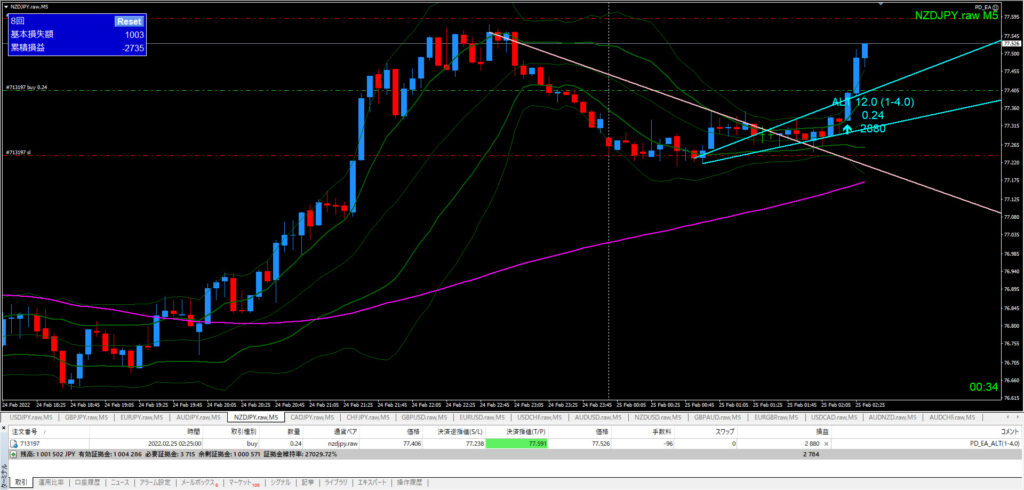Open the ライブラリ terminal tab
Image resolution: width=1024 pixels, height=490 pixels.
(x=336, y=483)
